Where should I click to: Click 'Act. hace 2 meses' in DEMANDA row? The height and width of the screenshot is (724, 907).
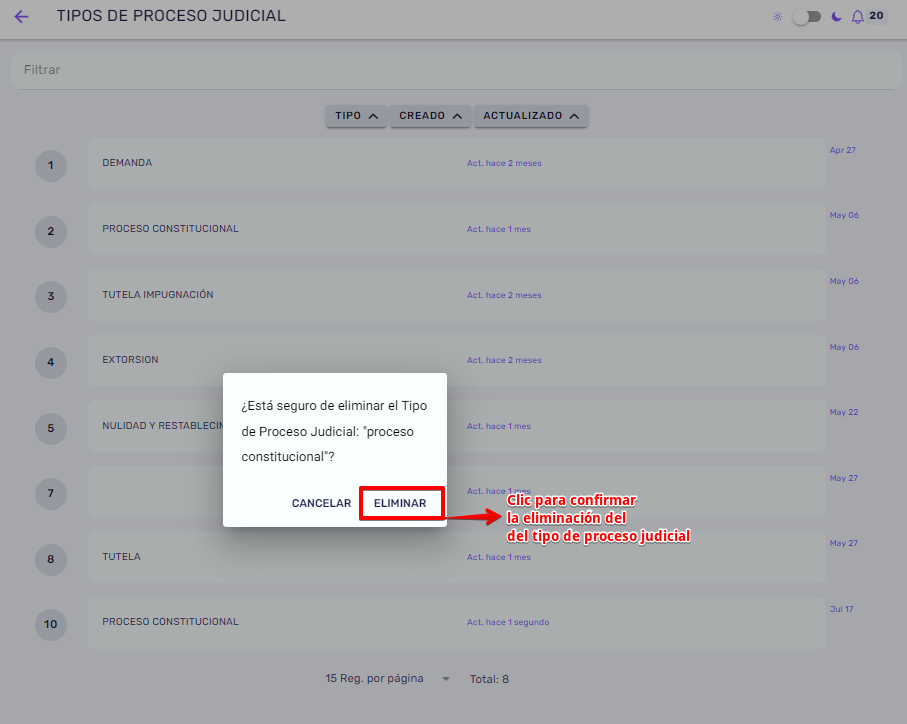(x=504, y=163)
